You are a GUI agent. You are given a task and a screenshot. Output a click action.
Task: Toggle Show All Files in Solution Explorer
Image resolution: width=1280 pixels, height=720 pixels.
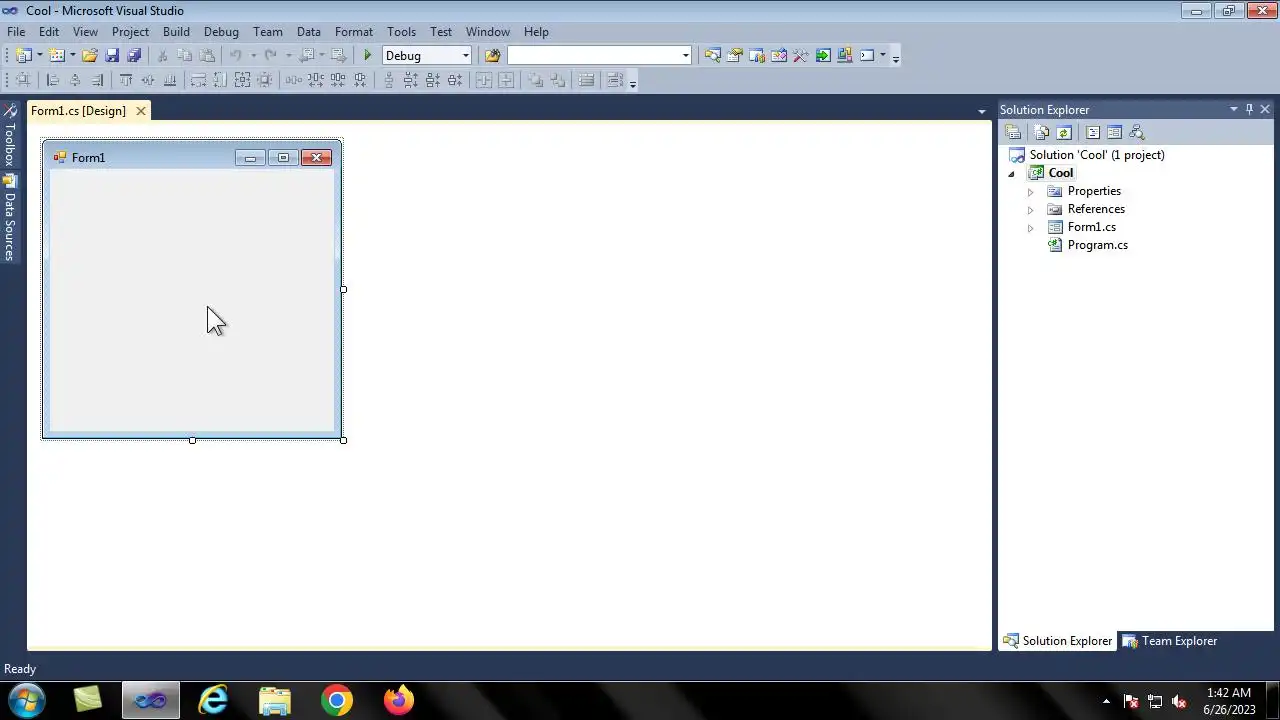(1042, 132)
